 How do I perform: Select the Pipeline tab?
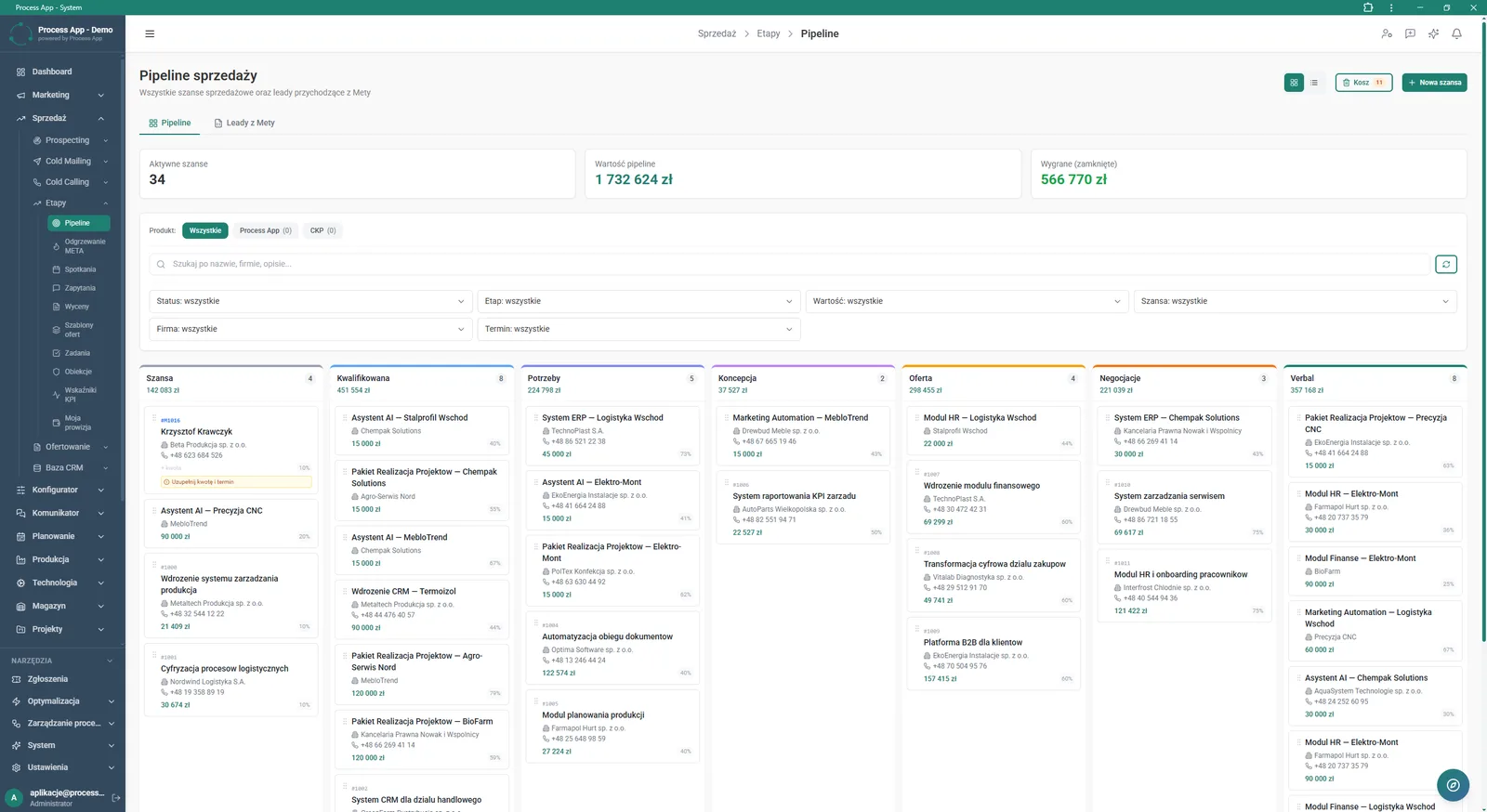(x=170, y=123)
